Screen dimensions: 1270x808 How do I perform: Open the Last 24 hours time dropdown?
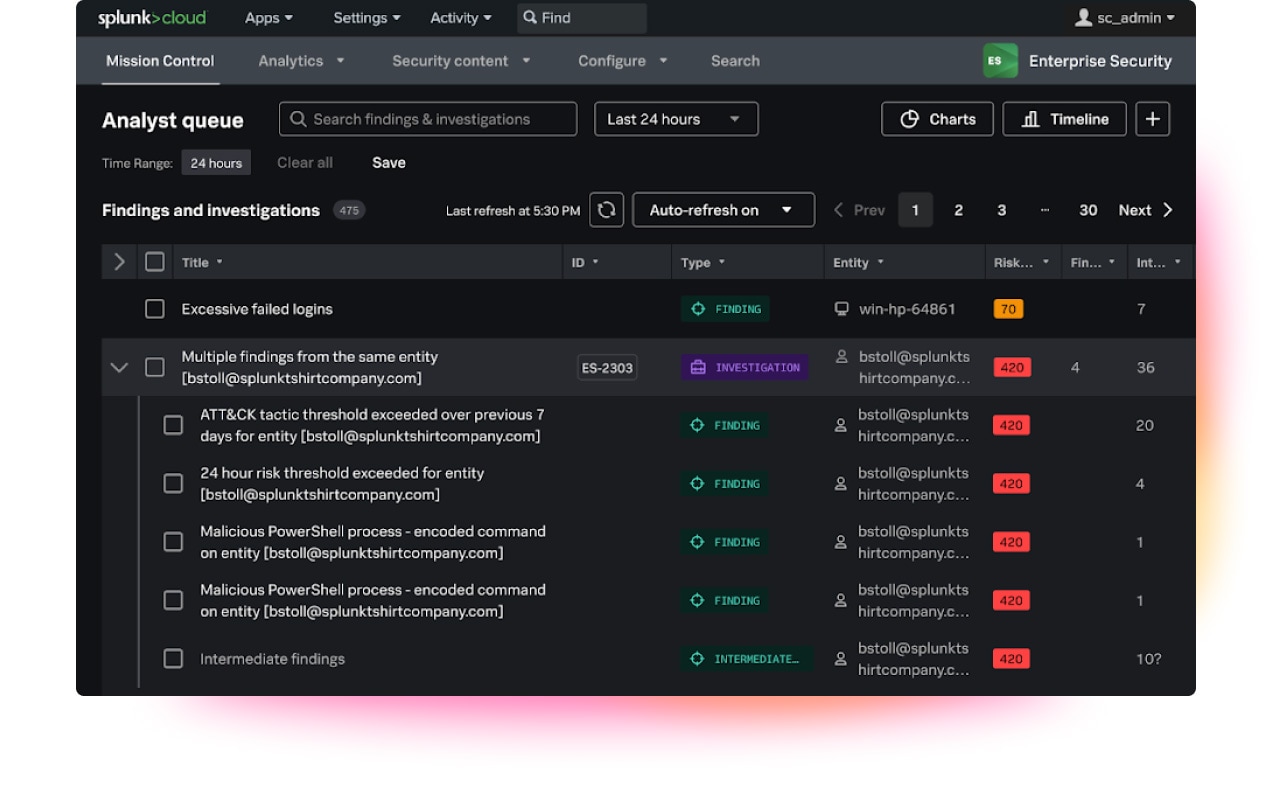click(x=676, y=119)
